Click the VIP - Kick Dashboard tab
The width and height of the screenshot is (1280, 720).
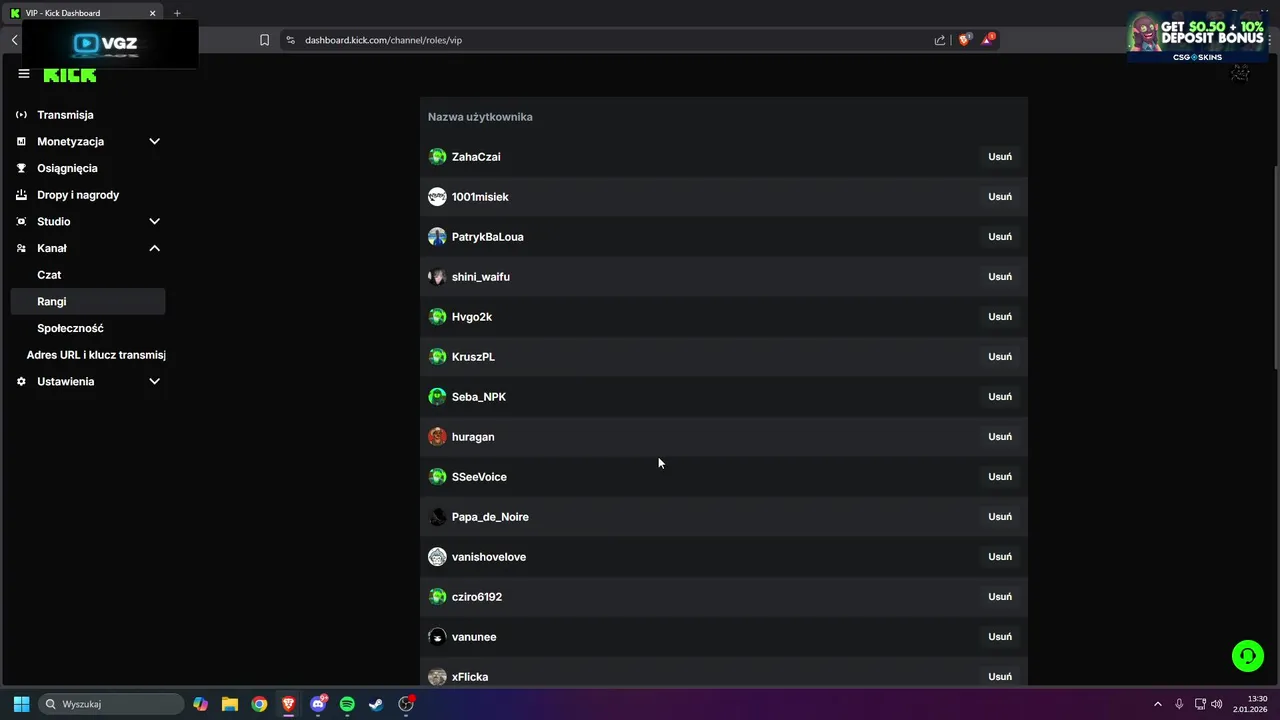(84, 13)
